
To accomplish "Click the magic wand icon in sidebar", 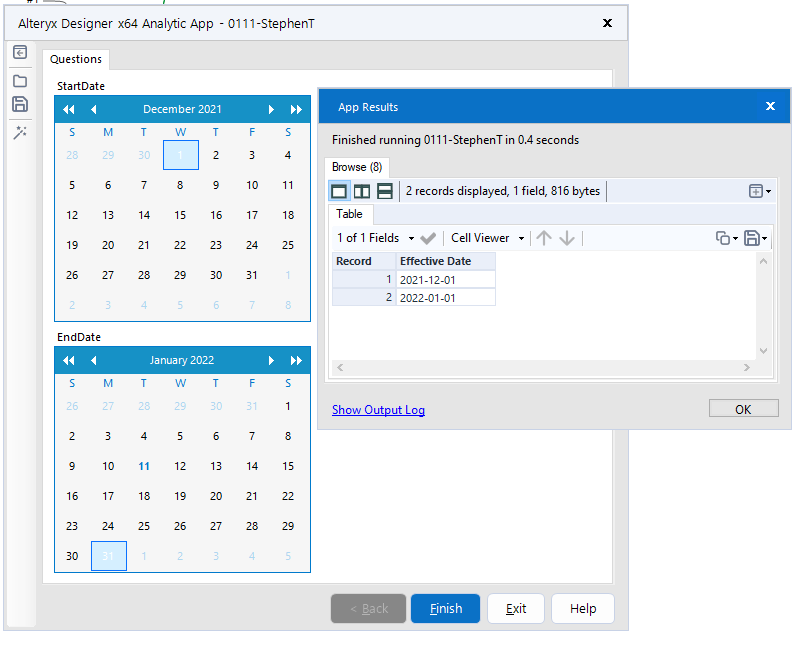I will pos(20,132).
